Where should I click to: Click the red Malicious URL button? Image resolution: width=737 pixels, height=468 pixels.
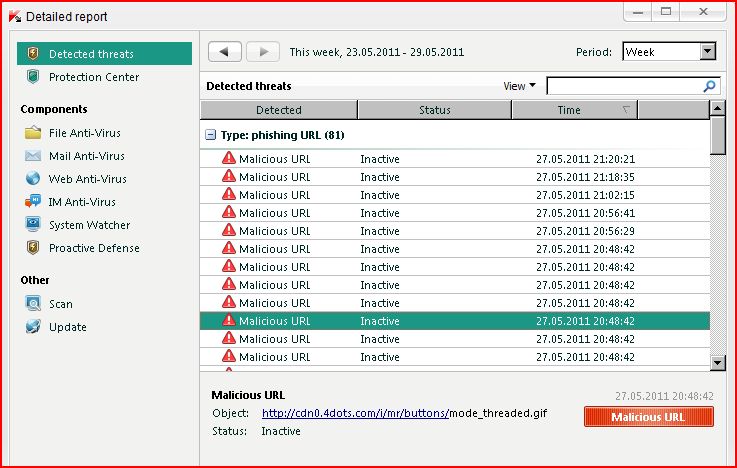pyautogui.click(x=649, y=417)
